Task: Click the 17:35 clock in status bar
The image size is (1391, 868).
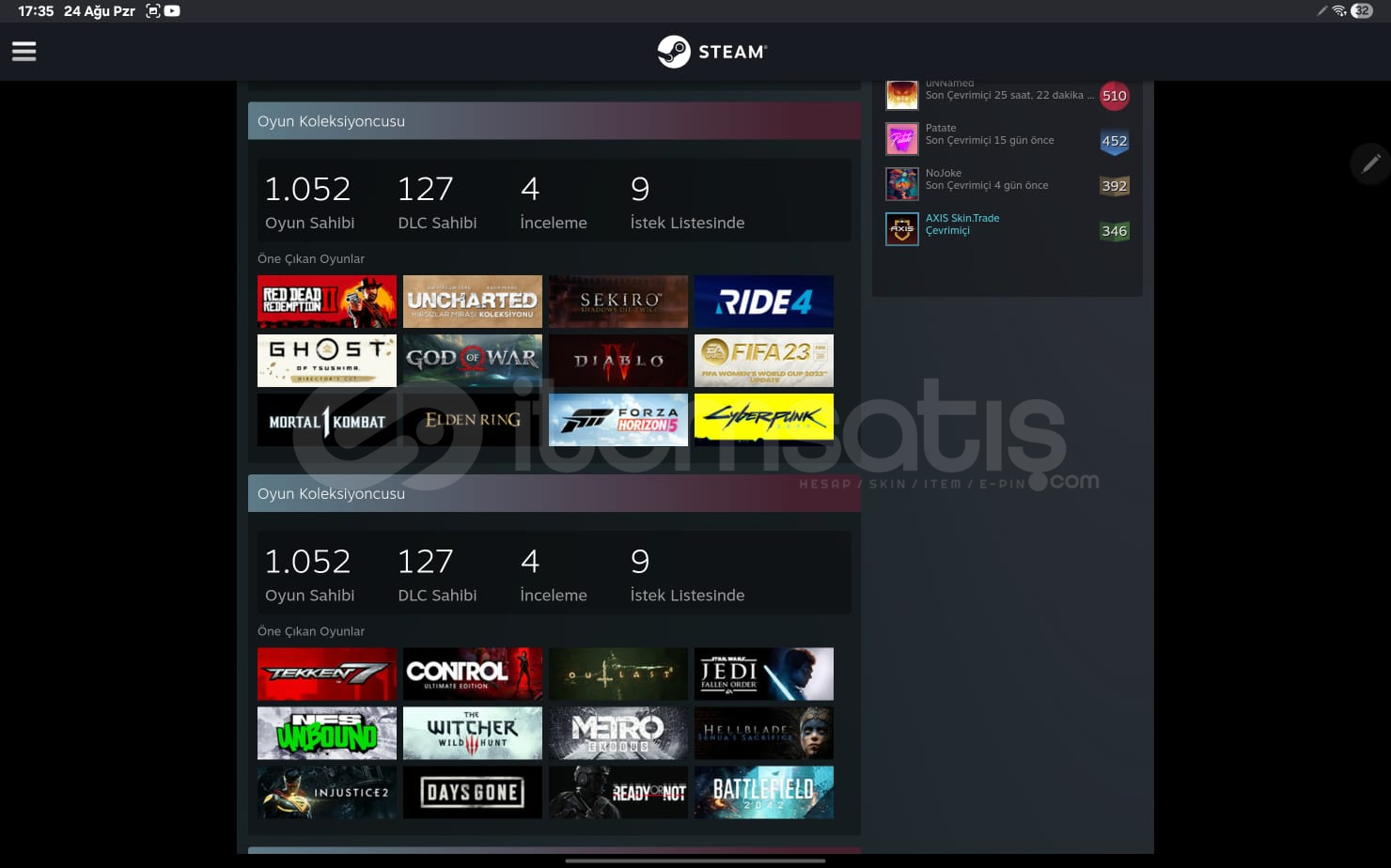Action: coord(36,11)
